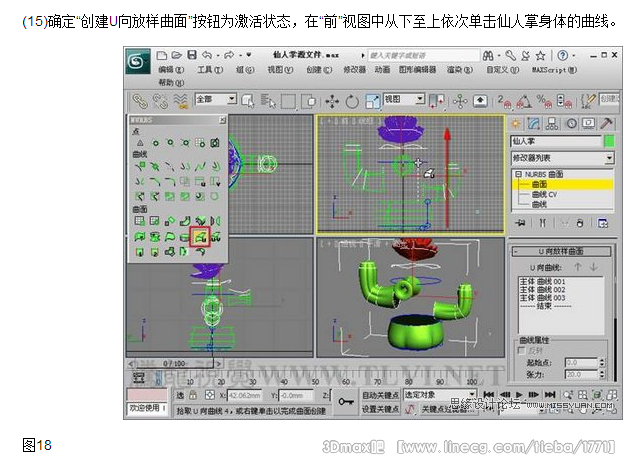Click the Spinner Snap toggle icon
This screenshot has height=464, width=644.
(x=564, y=101)
